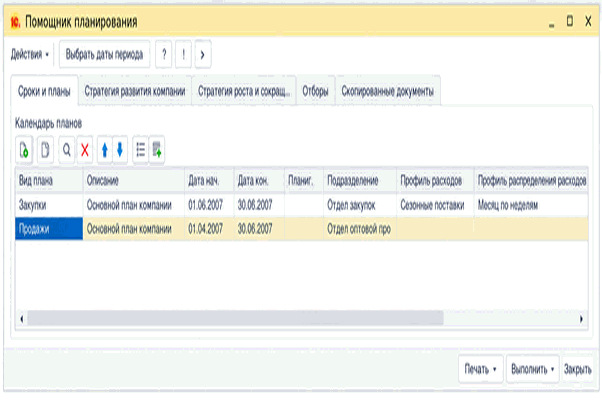
Task: Click the copy row document icon
Action: point(45,149)
